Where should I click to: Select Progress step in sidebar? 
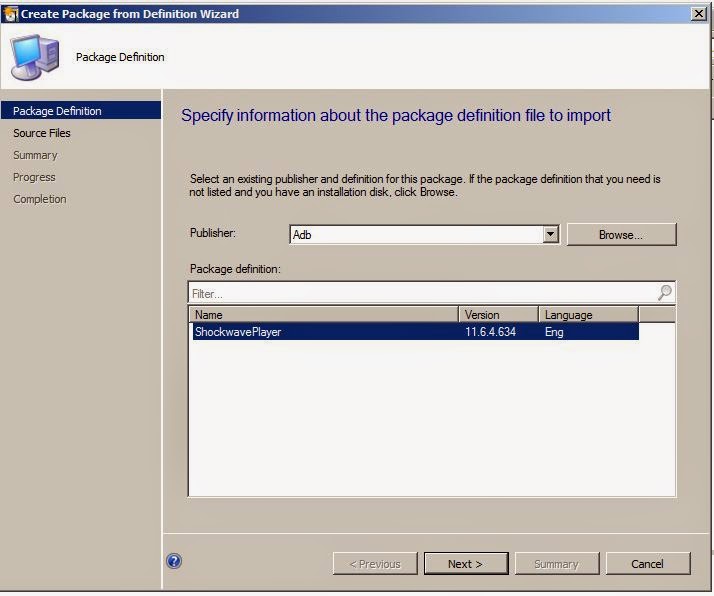pyautogui.click(x=34, y=177)
